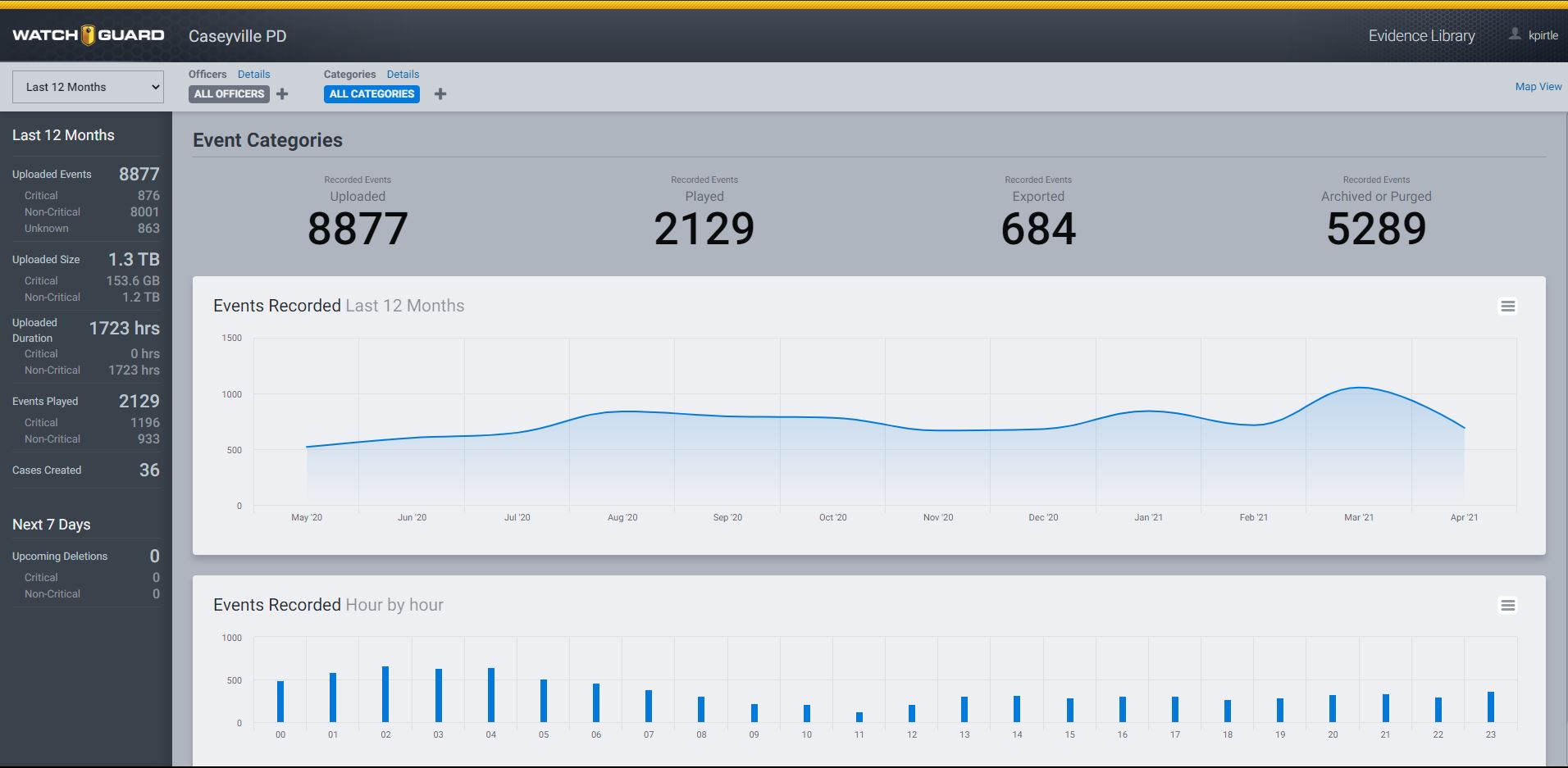Screen dimensions: 1568x768
Task: Expand the Last 12 Months time range dropdown
Action: click(88, 87)
